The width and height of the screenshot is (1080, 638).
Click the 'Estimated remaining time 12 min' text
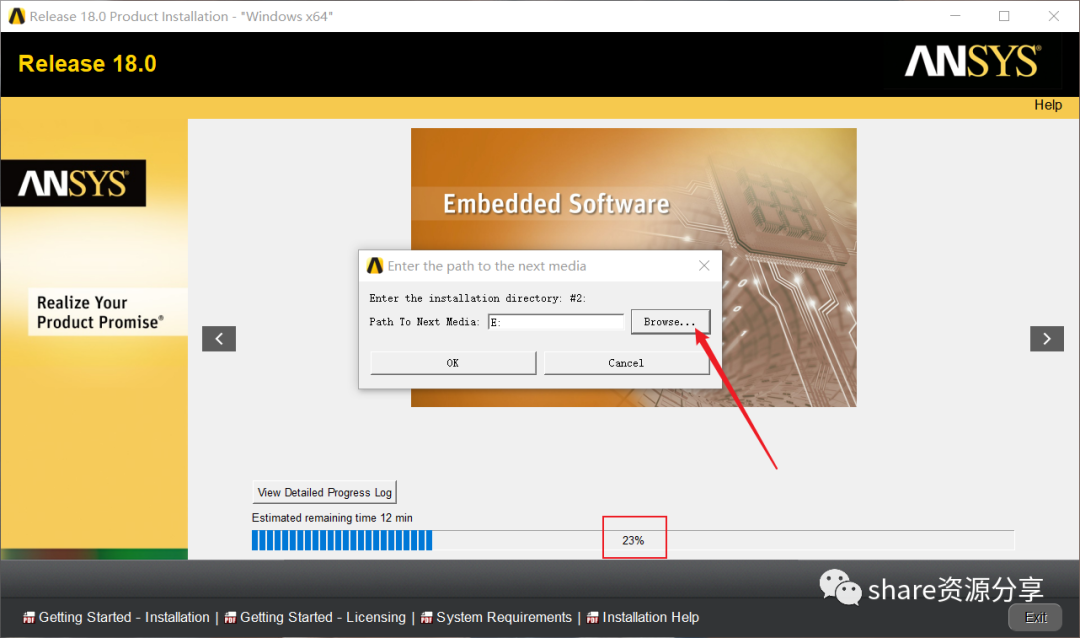tap(332, 517)
